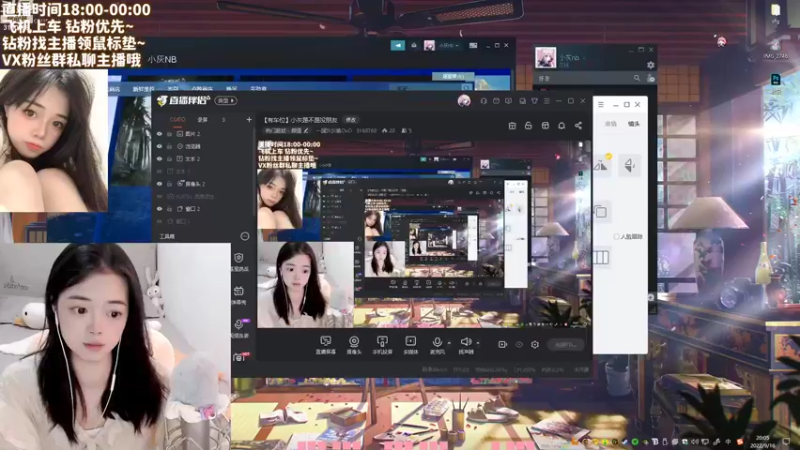800x450 pixels.
Task: Click system clock in taskbar
Action: [763, 441]
